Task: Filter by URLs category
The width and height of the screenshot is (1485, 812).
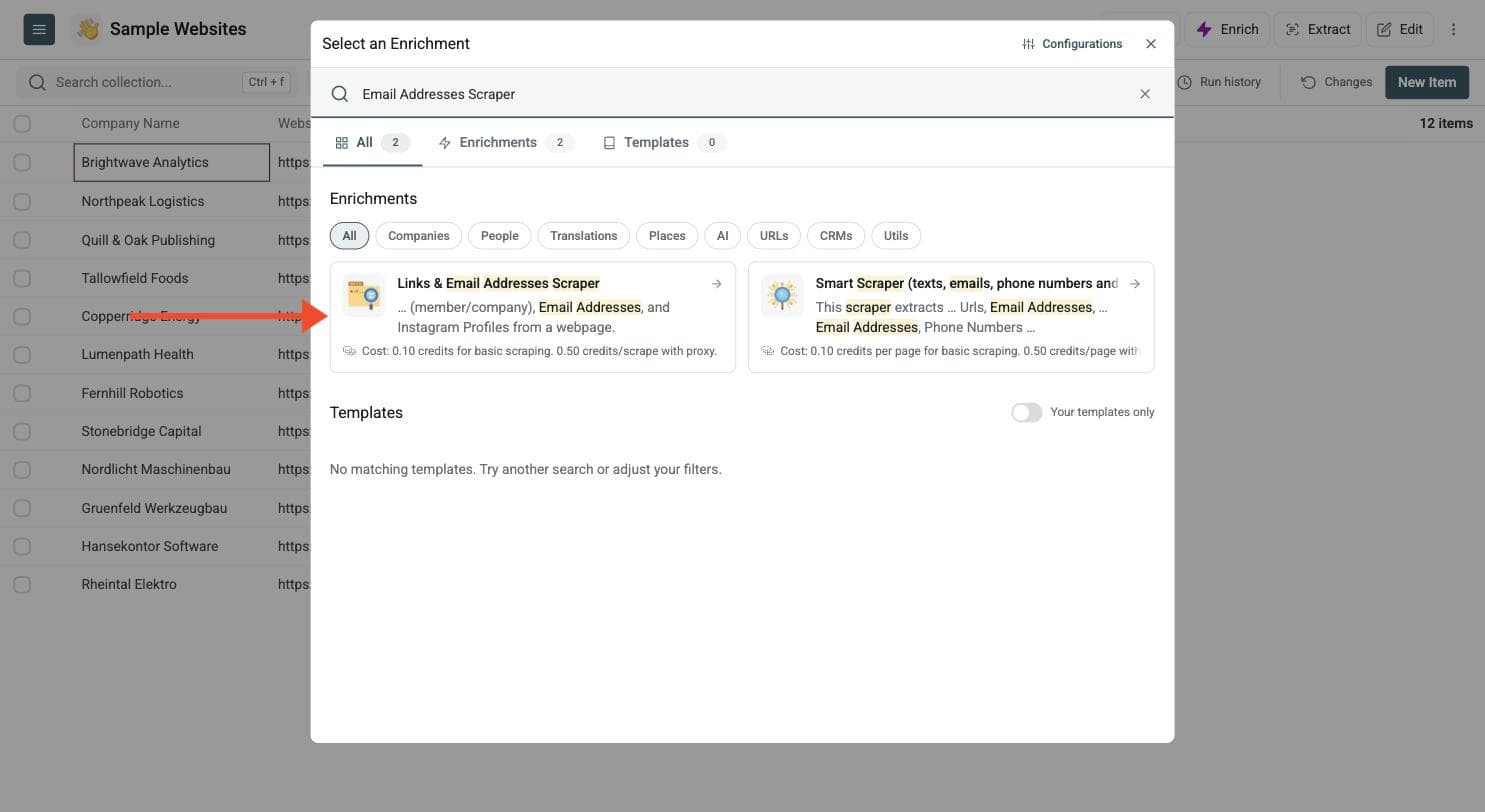Action: [773, 236]
